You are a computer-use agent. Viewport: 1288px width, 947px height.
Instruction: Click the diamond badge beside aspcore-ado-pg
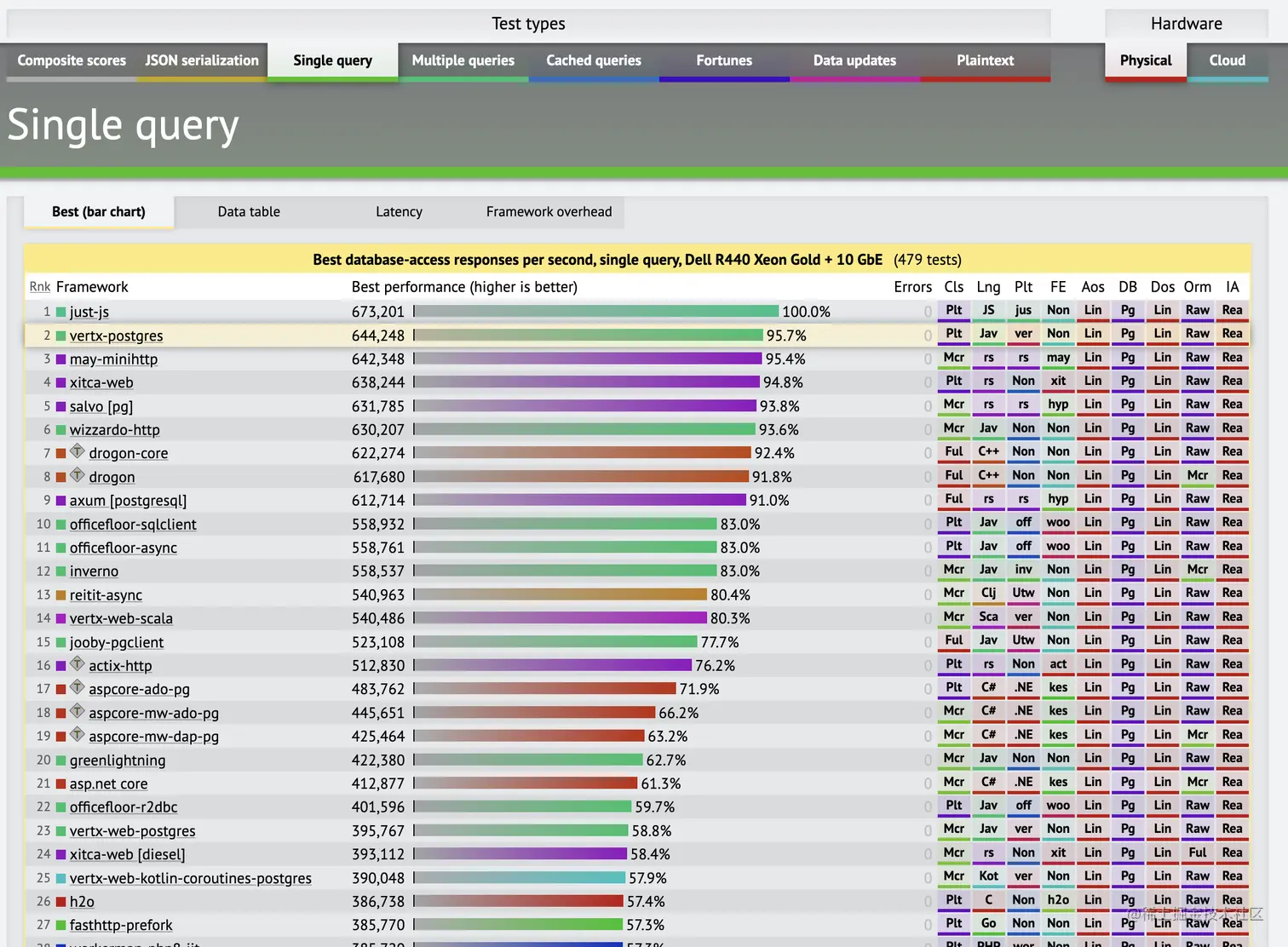[77, 687]
